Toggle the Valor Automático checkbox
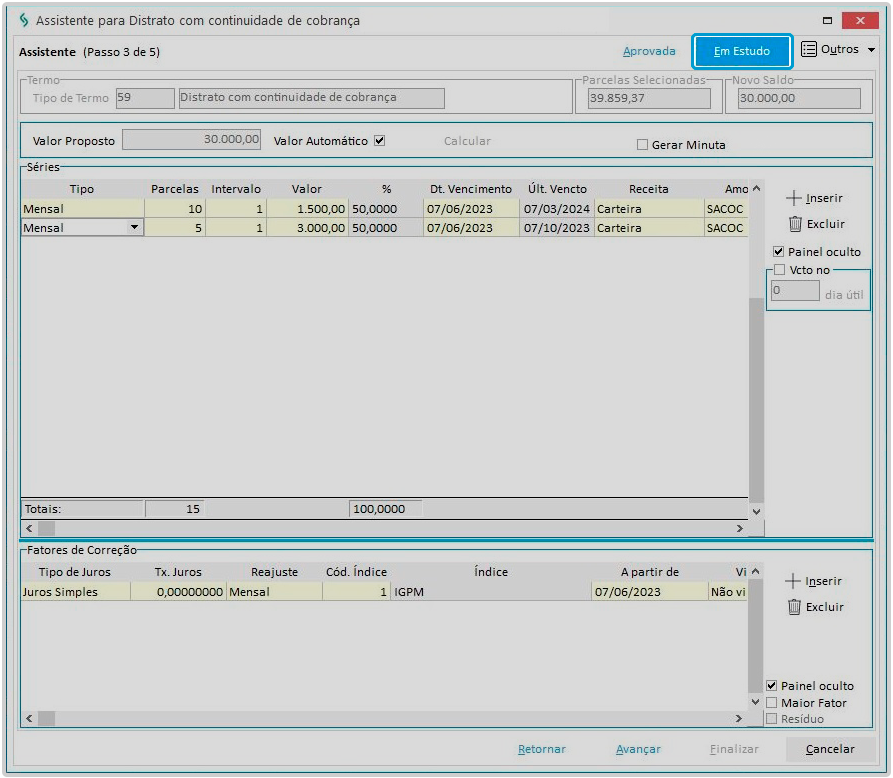Screen dimensions: 893x778 [x=379, y=141]
